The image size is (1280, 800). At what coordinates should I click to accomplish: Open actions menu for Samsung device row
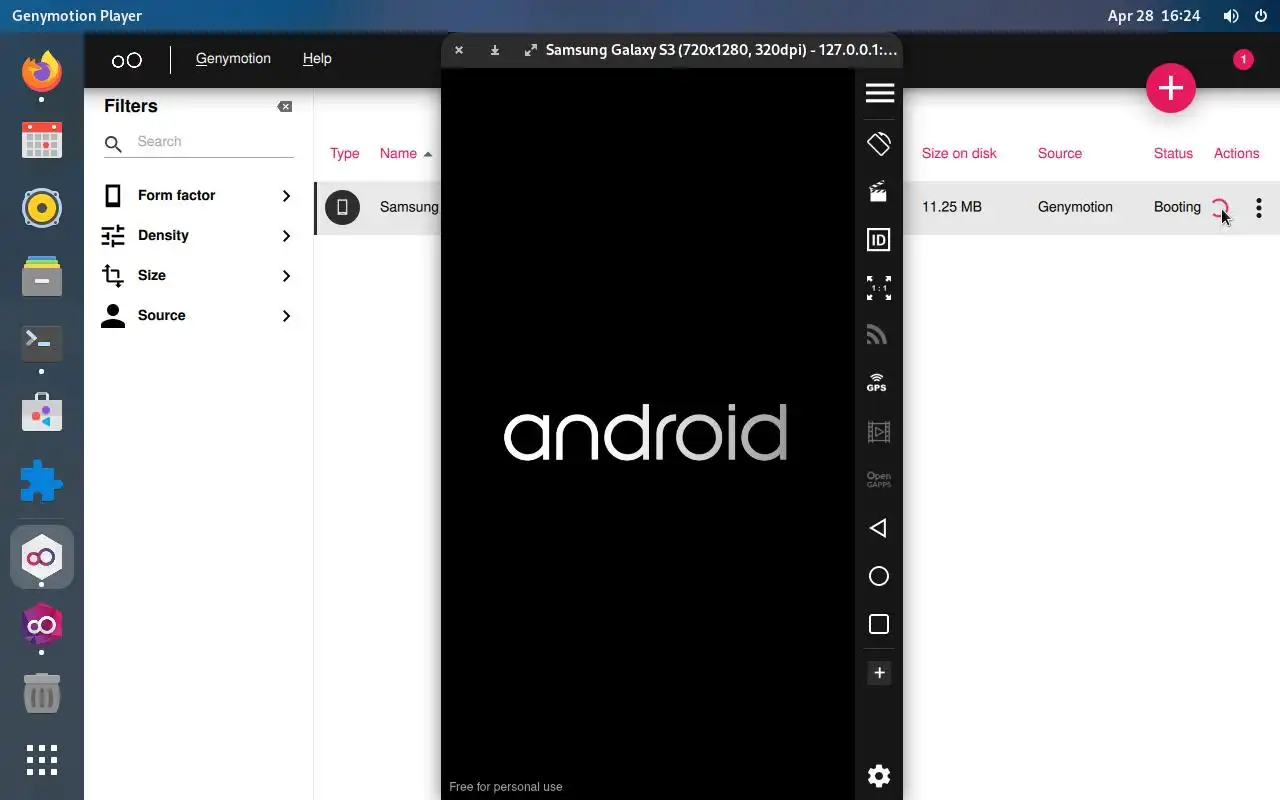[1259, 208]
